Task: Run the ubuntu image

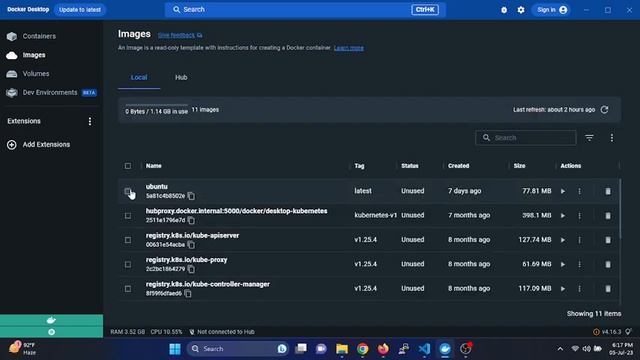Action: click(x=563, y=191)
